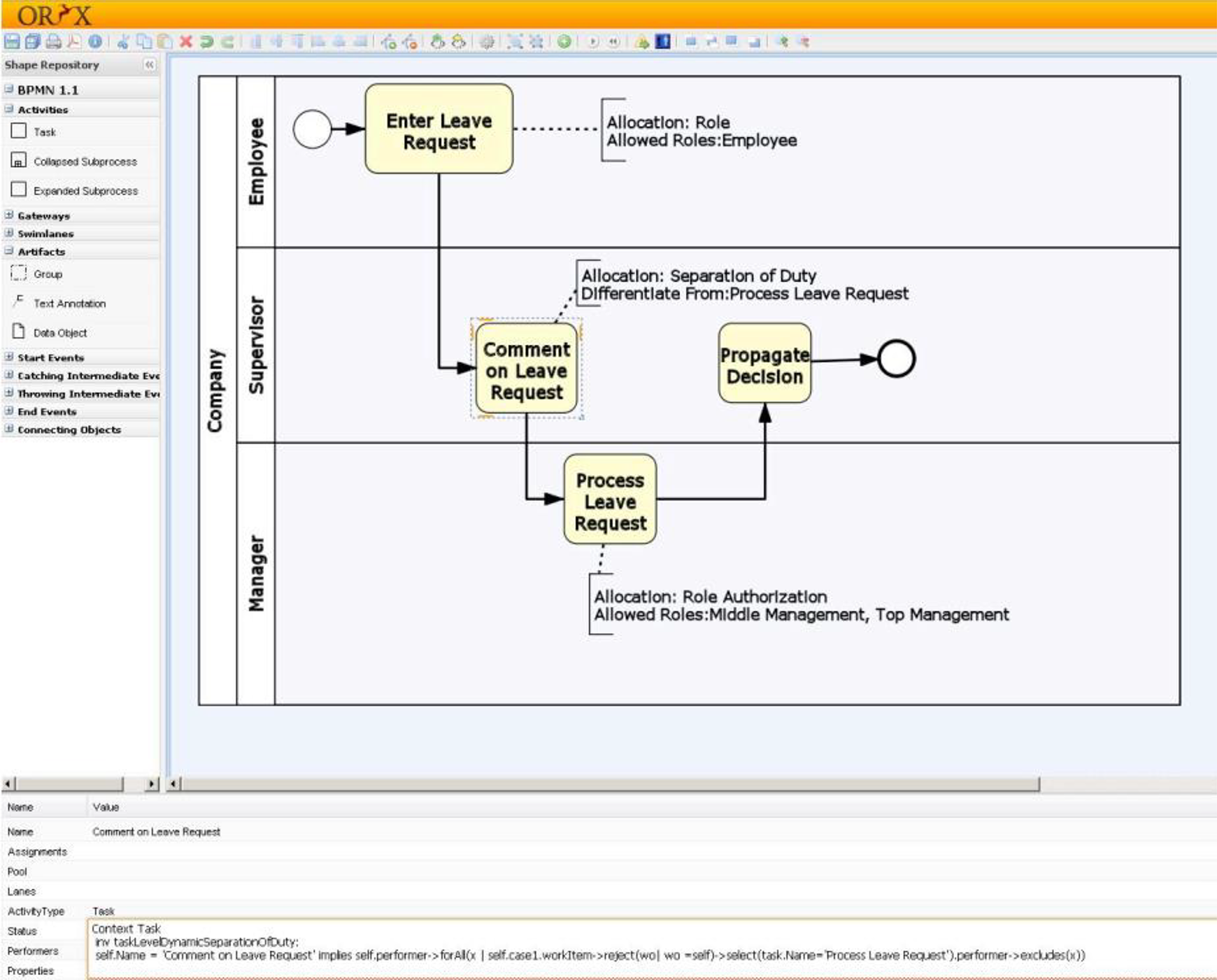Collapse the BPMN 1.1 section
Viewport: 1217px width, 980px height.
click(x=9, y=90)
